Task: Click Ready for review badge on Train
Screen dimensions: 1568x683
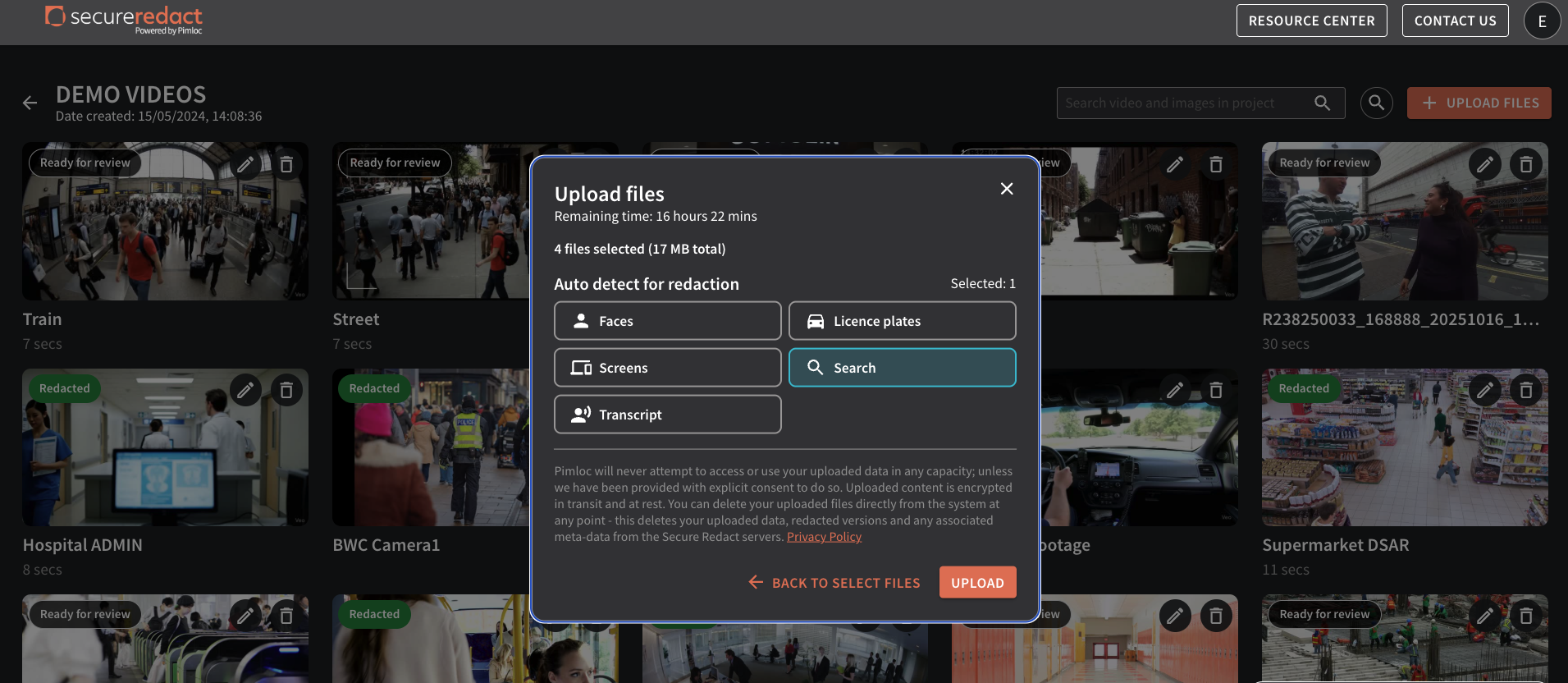Action: (85, 163)
